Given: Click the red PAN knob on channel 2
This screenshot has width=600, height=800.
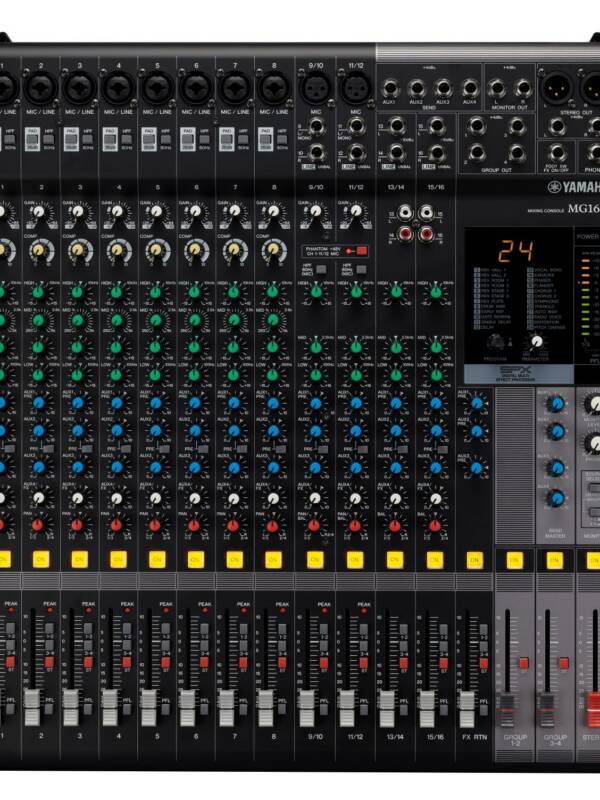Looking at the screenshot, I should [38, 525].
